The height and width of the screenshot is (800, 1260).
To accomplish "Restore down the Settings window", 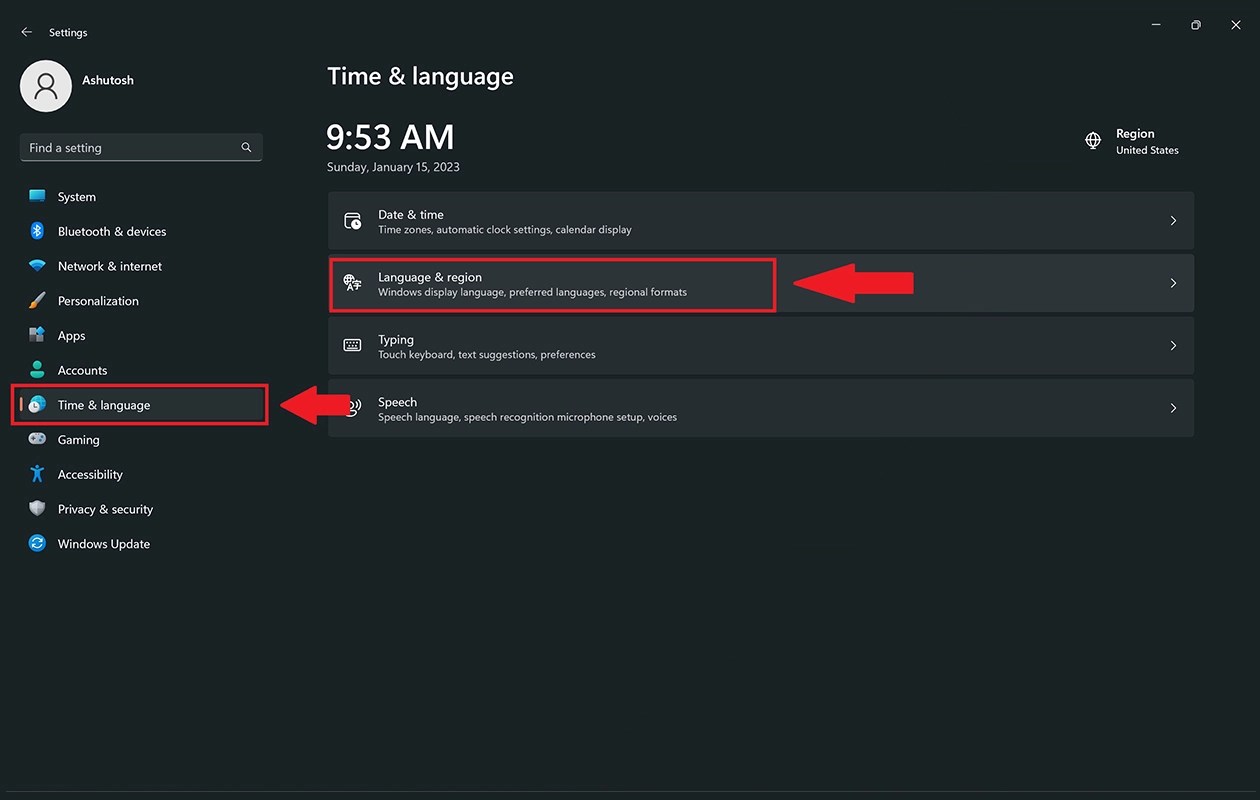I will (1196, 25).
